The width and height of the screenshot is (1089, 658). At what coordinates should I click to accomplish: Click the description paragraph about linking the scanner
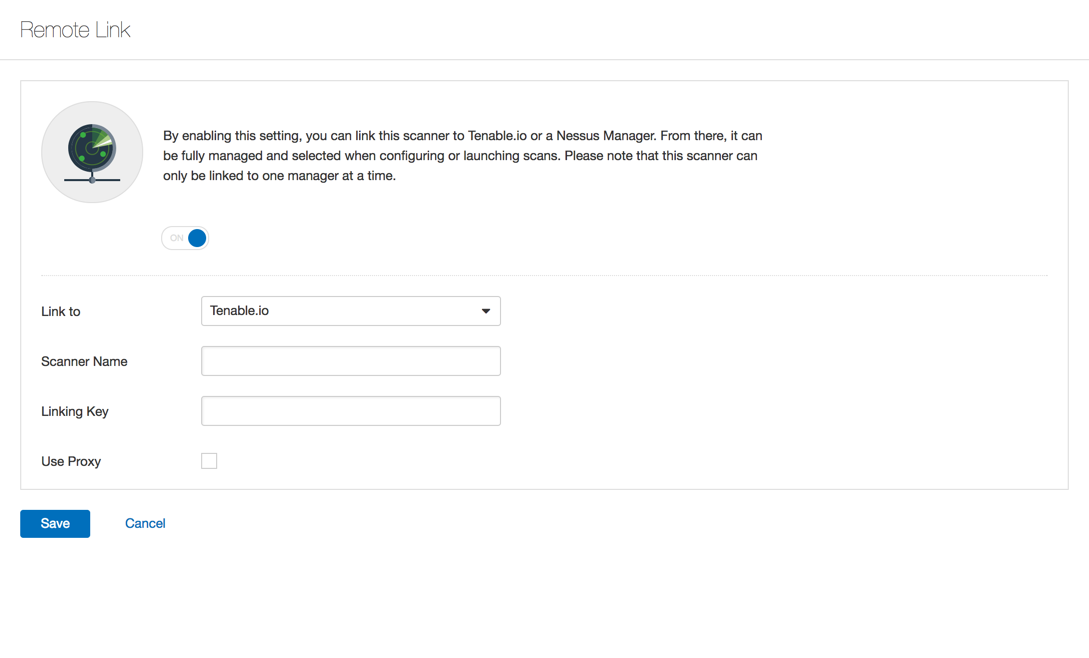pyautogui.click(x=462, y=156)
